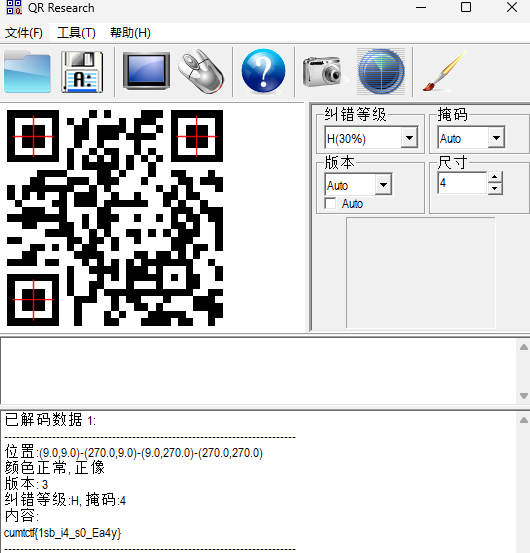Open help with blue question mark icon
The height and width of the screenshot is (553, 530).
coord(263,71)
